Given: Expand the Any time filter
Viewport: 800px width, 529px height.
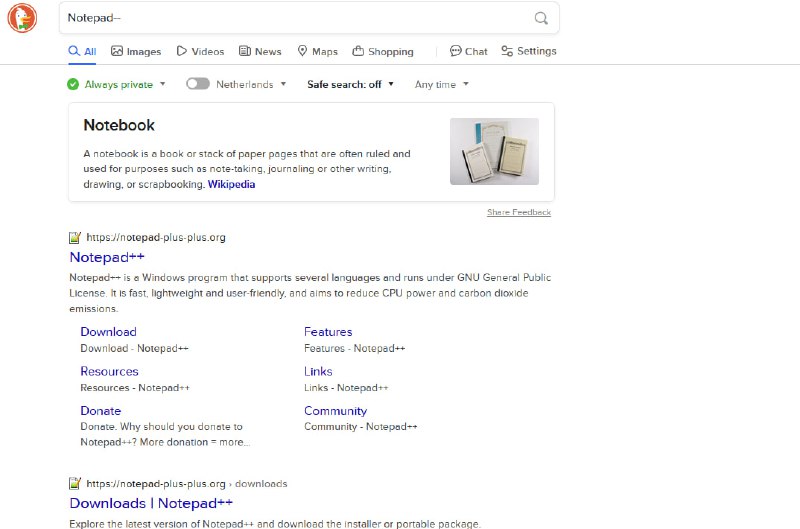Looking at the screenshot, I should tap(441, 85).
